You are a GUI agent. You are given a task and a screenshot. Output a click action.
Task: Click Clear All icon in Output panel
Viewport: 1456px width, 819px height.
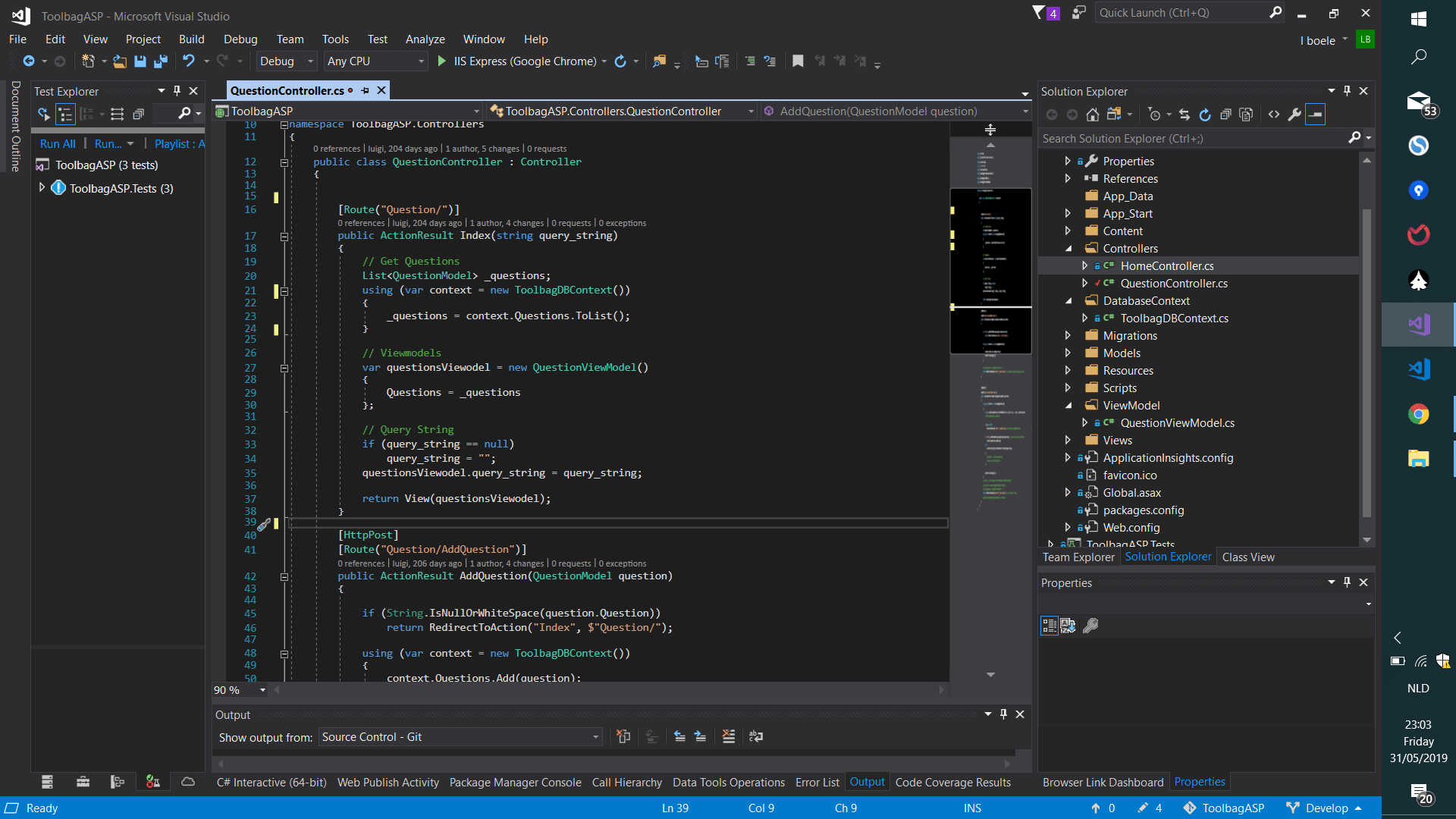(x=729, y=736)
